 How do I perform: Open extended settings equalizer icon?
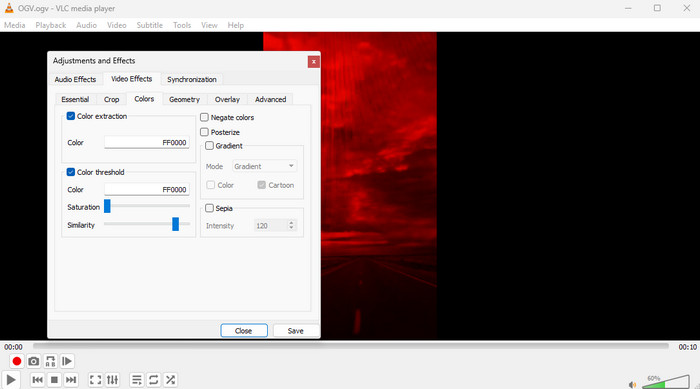click(x=112, y=380)
